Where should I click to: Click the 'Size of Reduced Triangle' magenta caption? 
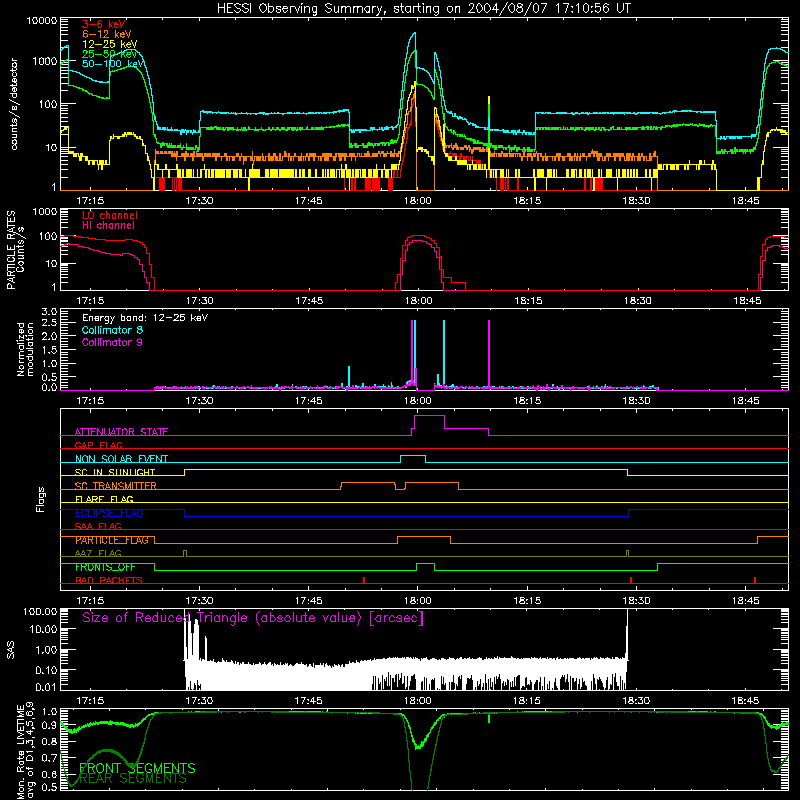(253, 618)
